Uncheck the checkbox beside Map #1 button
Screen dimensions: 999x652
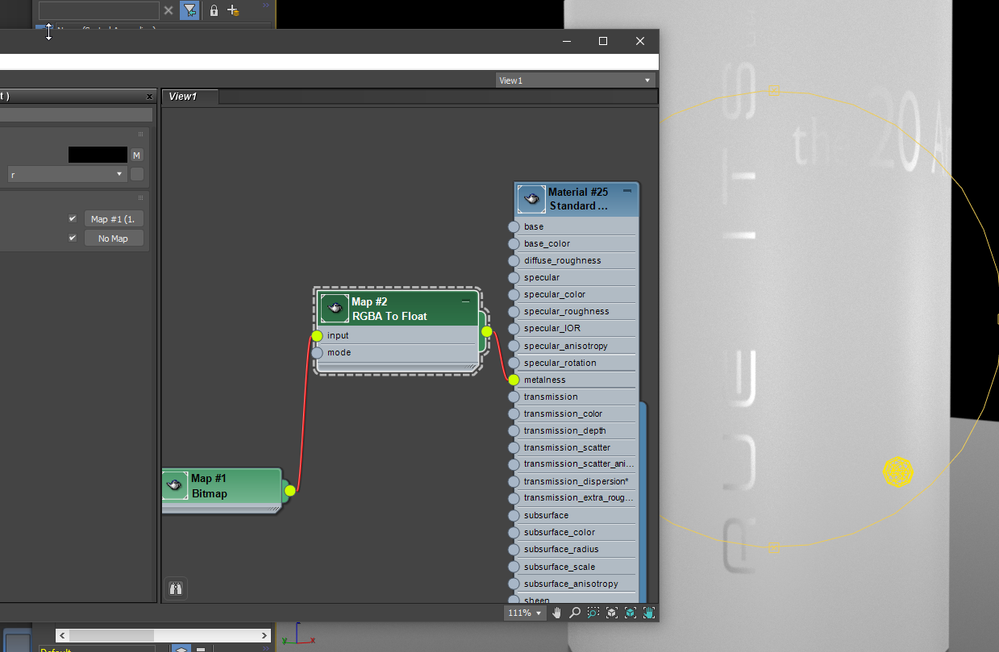point(72,219)
